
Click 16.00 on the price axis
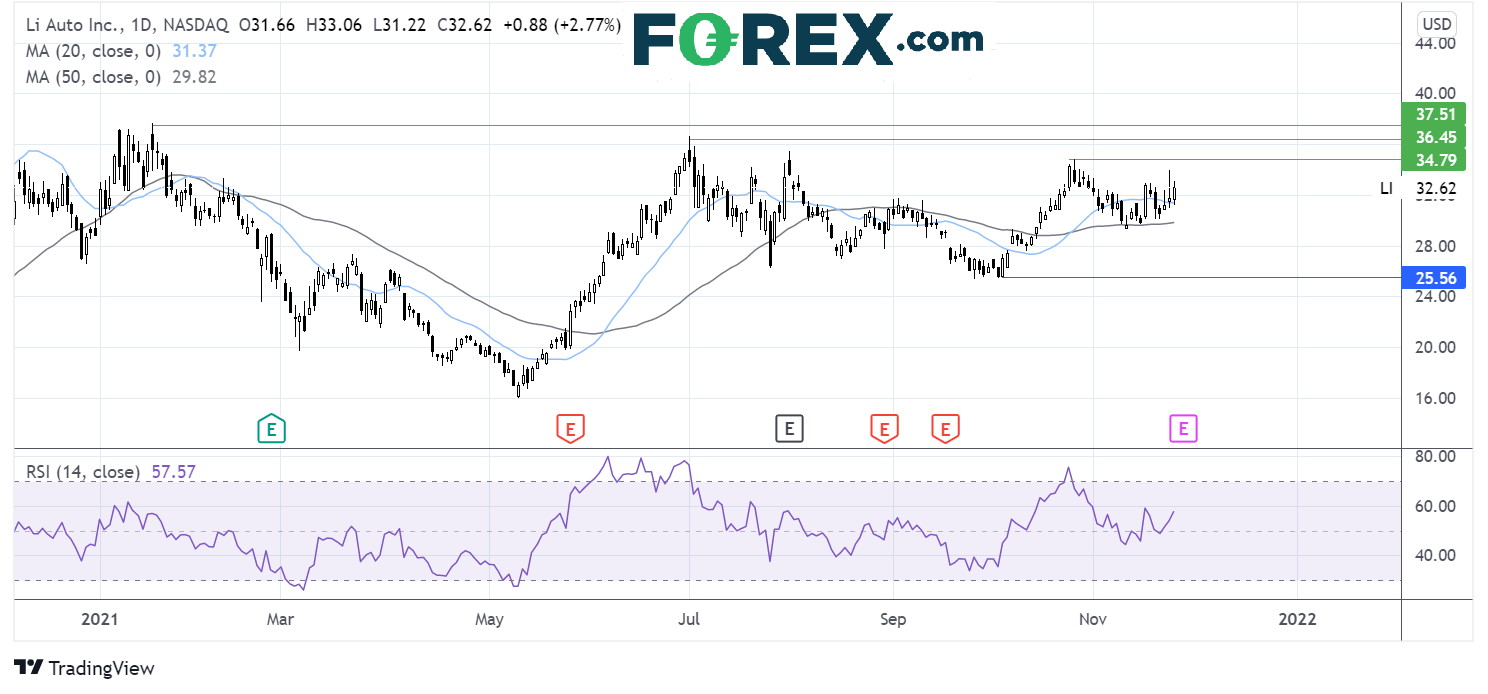point(1435,398)
